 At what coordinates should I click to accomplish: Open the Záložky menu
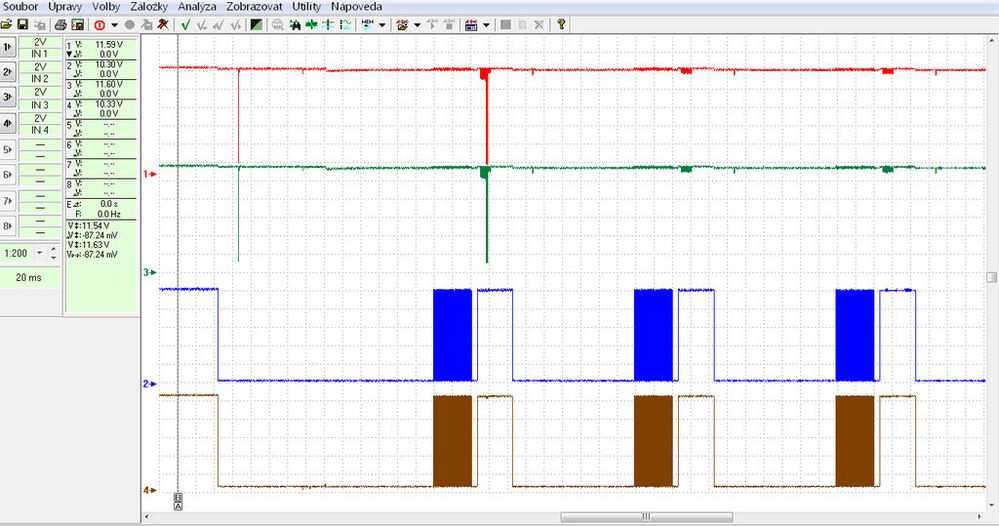click(149, 6)
